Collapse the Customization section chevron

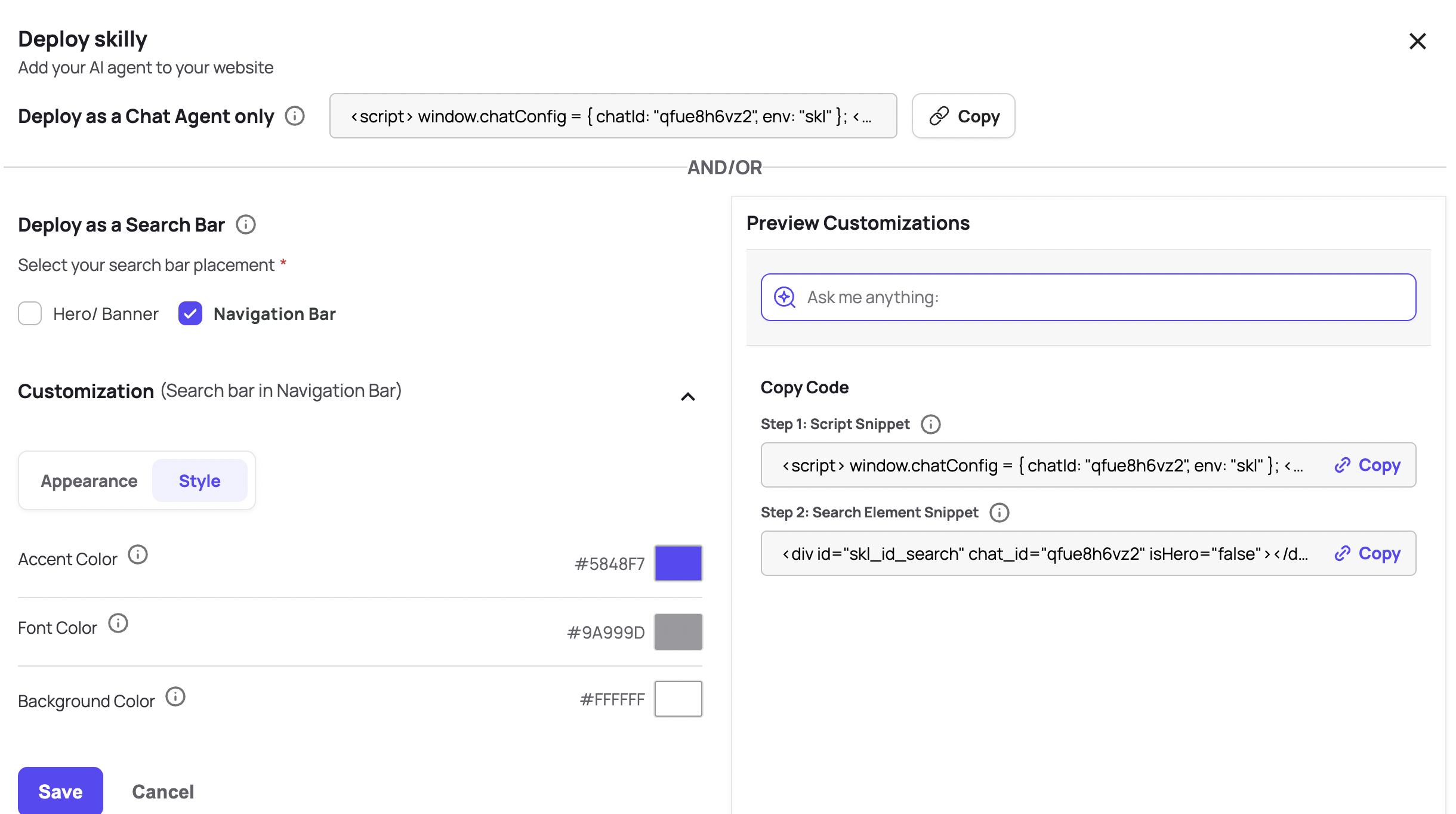click(688, 397)
